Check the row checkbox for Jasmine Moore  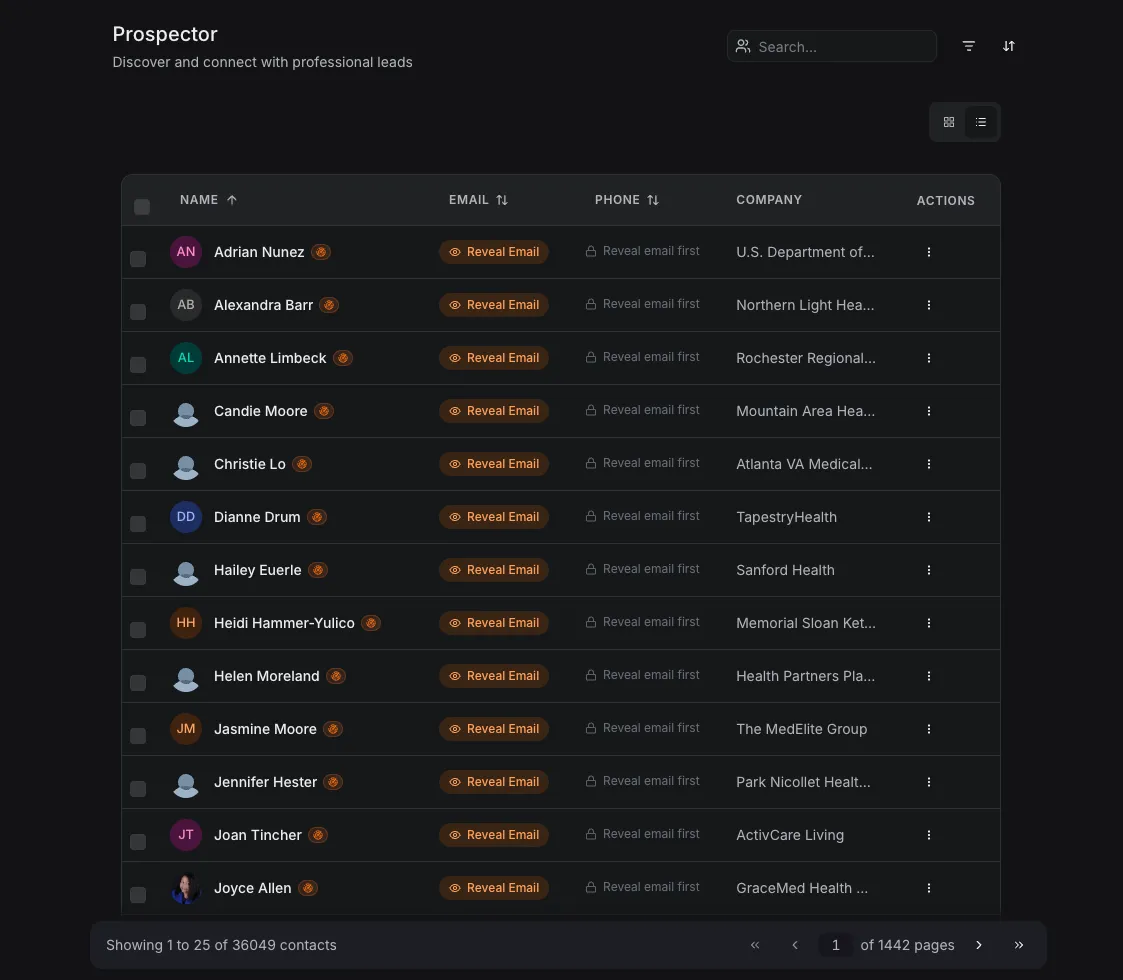(x=138, y=735)
